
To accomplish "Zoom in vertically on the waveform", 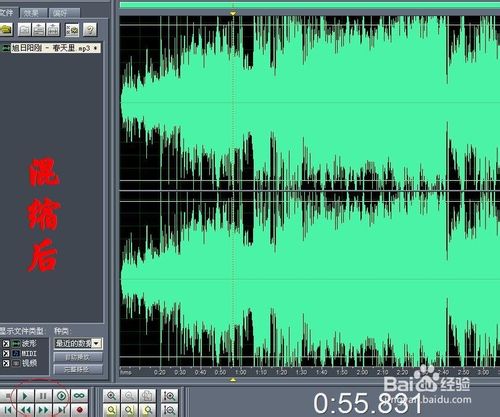I will point(169,396).
